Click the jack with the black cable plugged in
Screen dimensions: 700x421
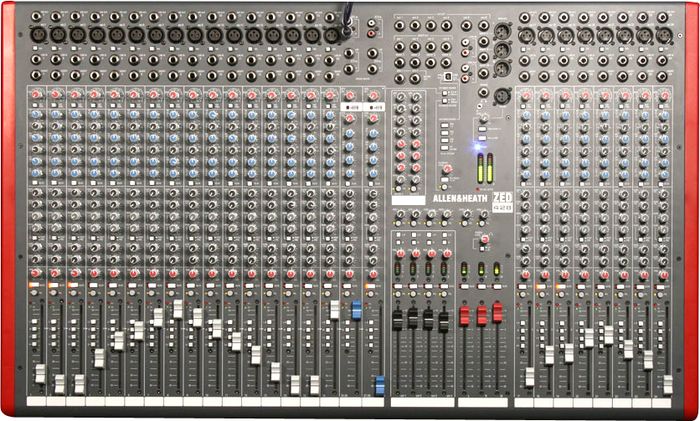[345, 30]
